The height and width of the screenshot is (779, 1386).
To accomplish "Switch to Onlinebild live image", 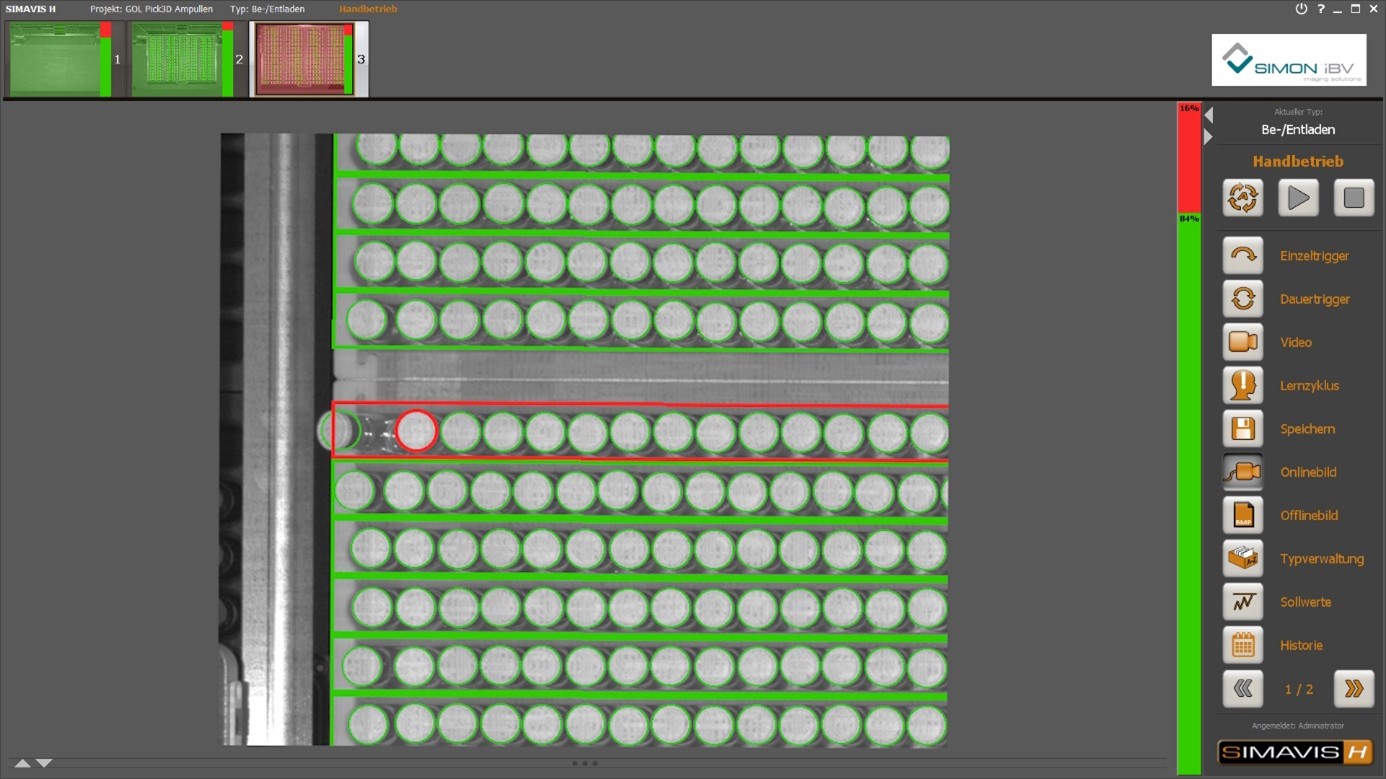I will [x=1243, y=472].
